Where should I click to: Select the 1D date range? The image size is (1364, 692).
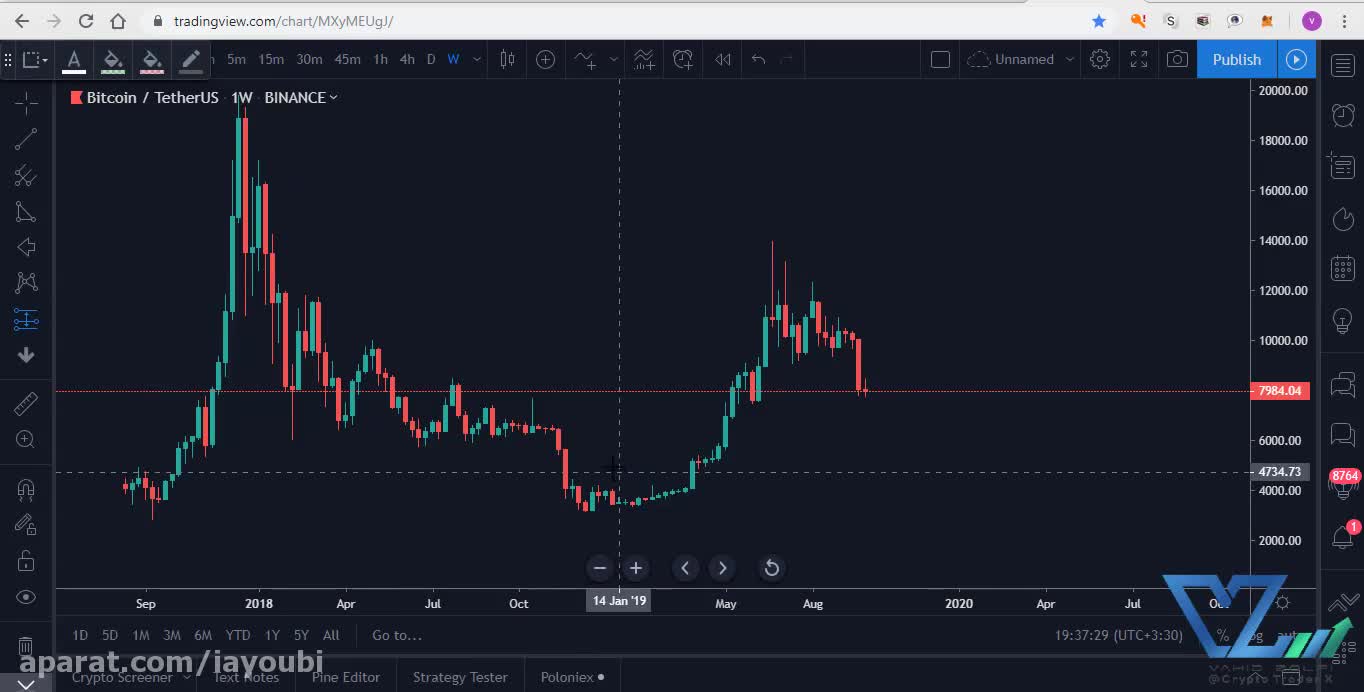pyautogui.click(x=80, y=635)
